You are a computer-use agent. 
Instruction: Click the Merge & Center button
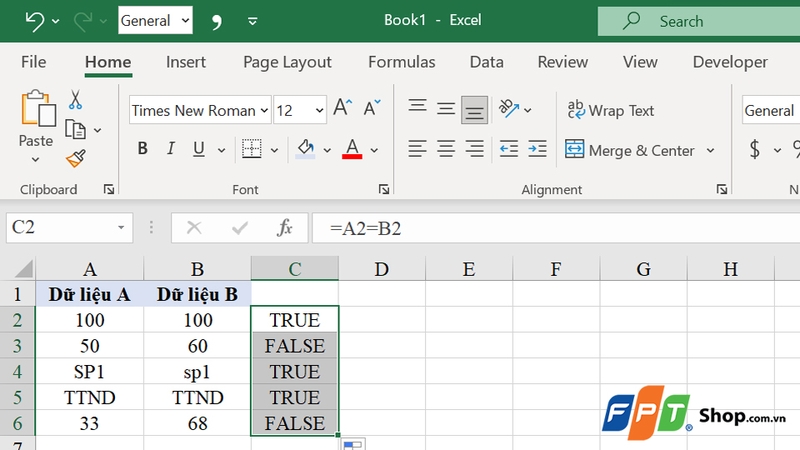[630, 150]
